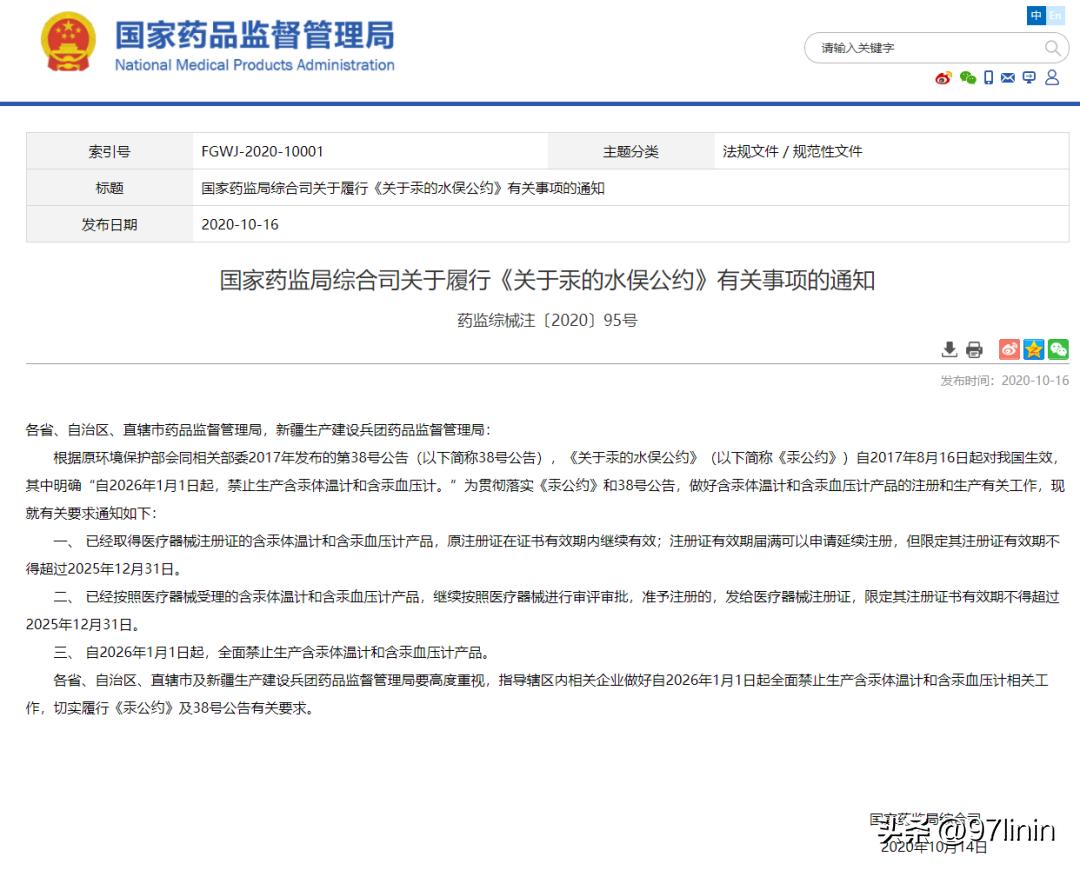
Task: Share the article to Qzone star icon
Action: coord(1033,350)
